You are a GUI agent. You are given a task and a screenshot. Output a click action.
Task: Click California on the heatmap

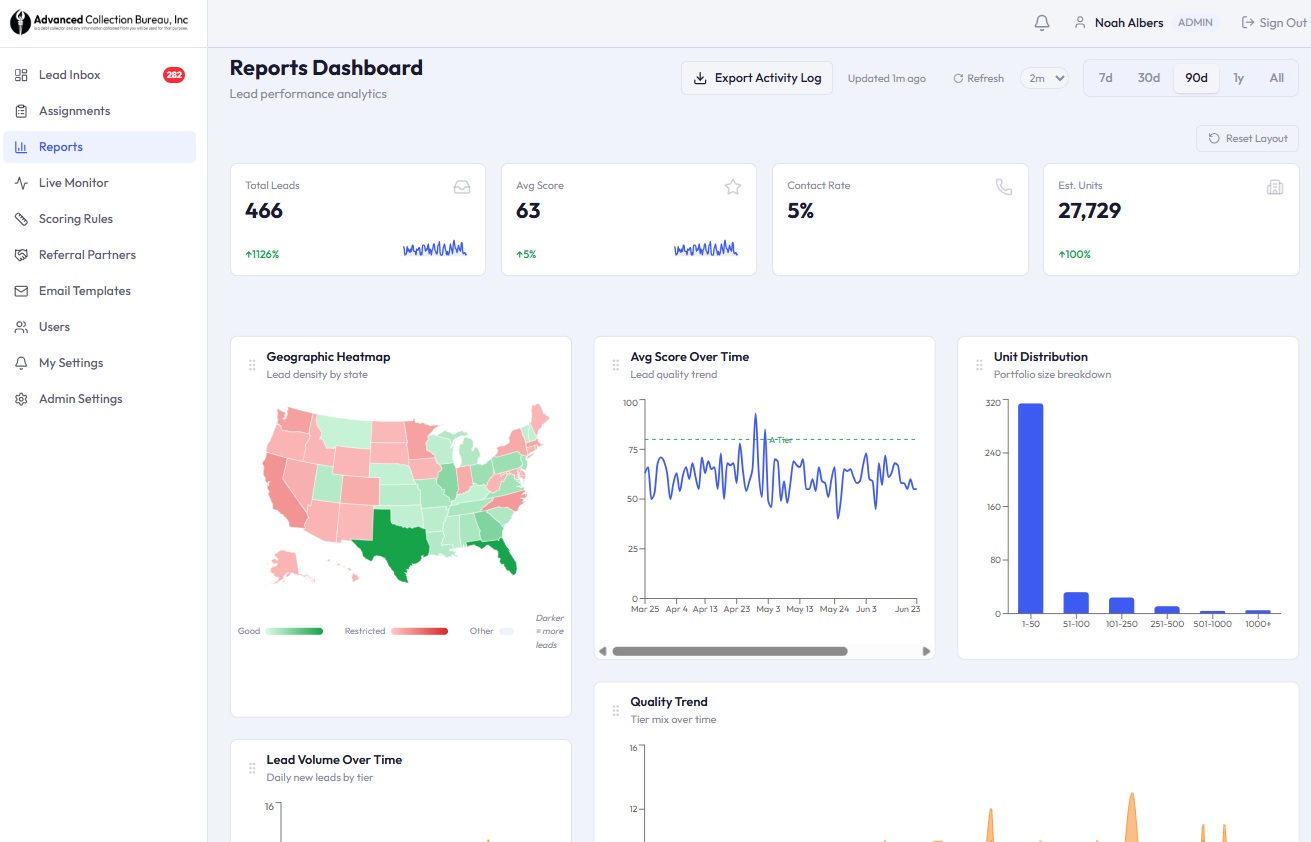279,493
